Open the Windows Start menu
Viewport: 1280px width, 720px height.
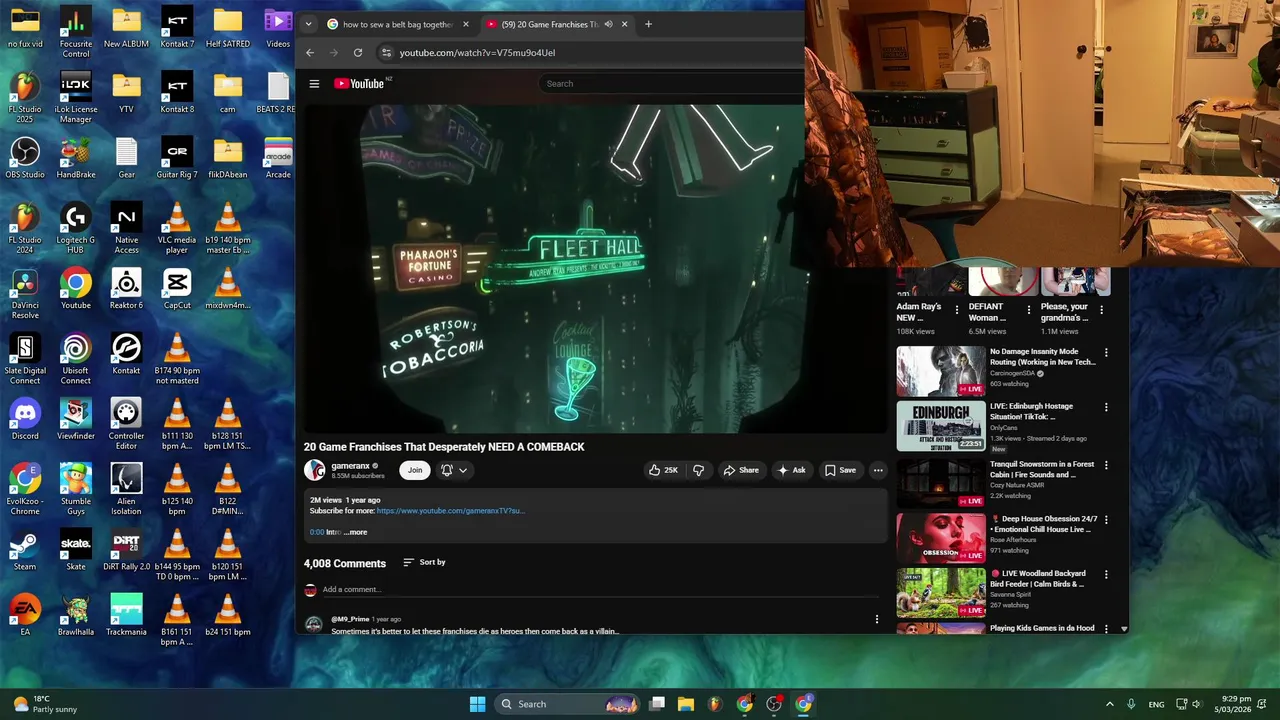(477, 704)
